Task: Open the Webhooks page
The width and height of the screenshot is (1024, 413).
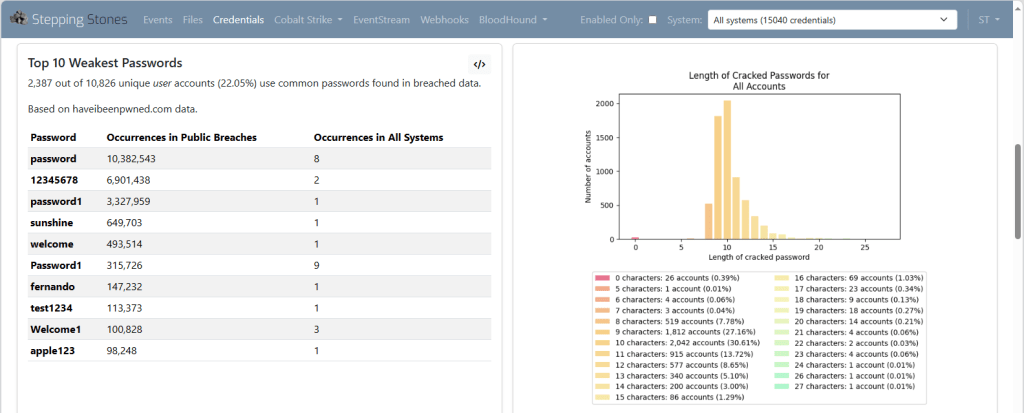Action: [444, 19]
